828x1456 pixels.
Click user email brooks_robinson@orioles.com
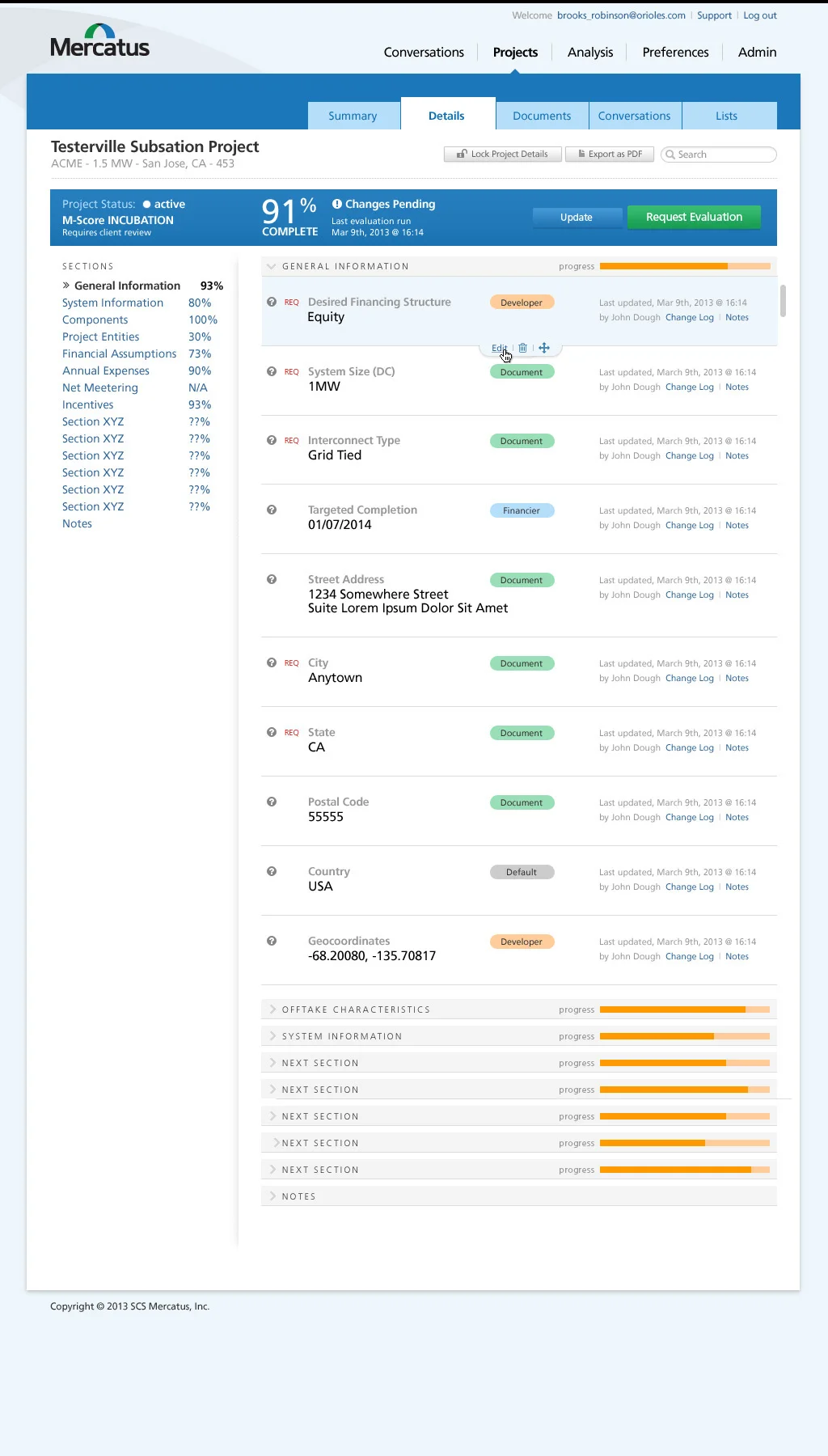(621, 15)
